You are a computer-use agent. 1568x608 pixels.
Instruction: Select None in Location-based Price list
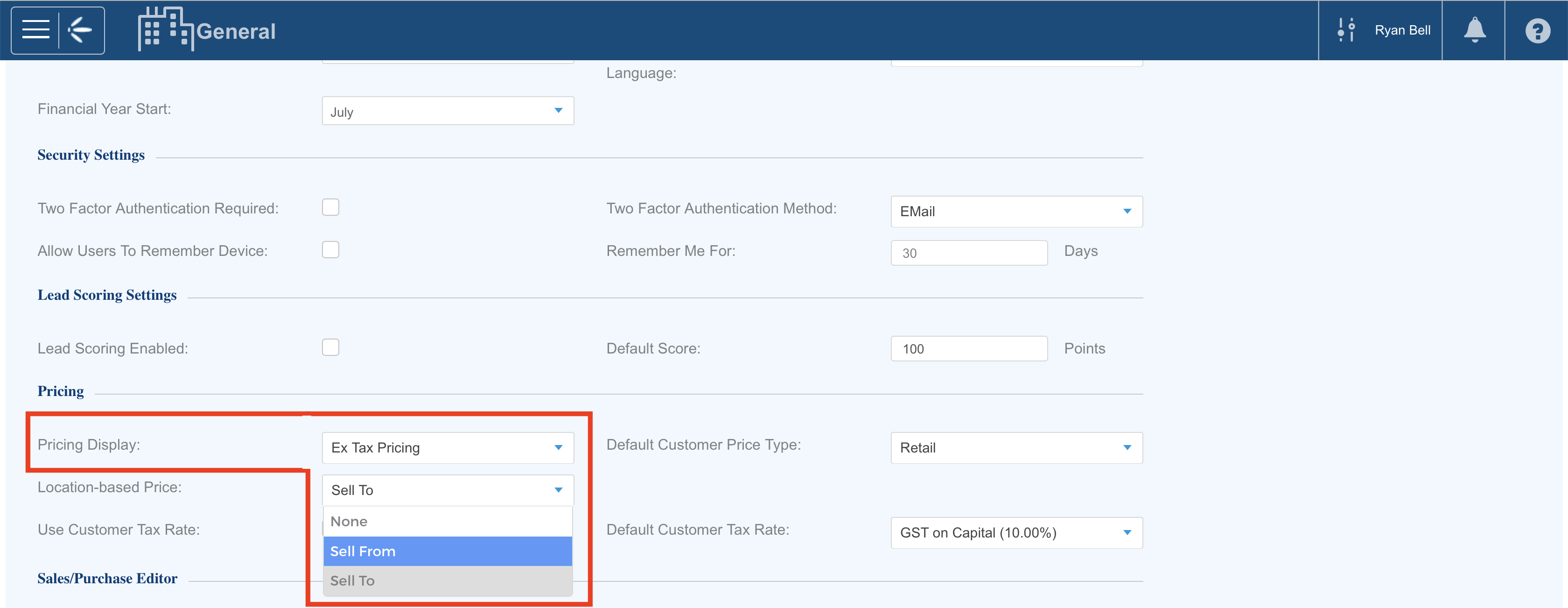point(448,522)
